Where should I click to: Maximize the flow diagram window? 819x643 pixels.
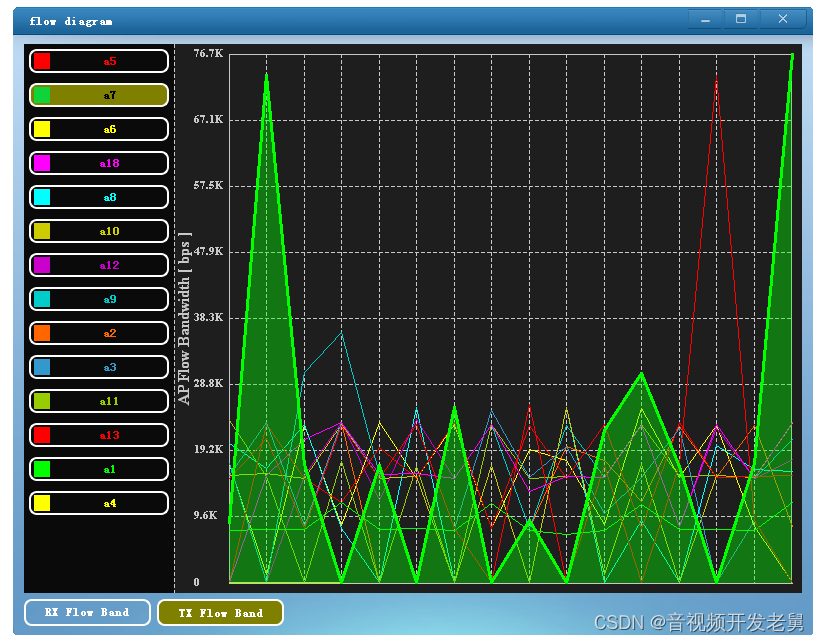coord(741,19)
